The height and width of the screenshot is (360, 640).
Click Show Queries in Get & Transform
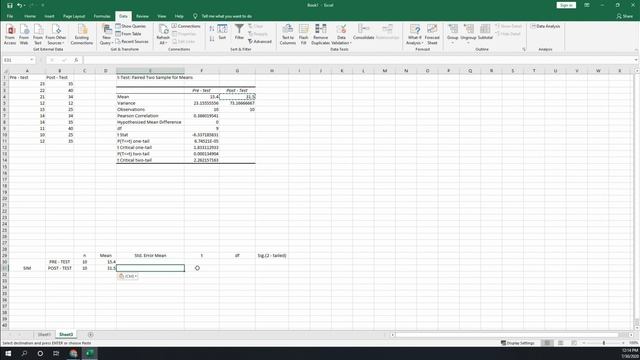(130, 26)
